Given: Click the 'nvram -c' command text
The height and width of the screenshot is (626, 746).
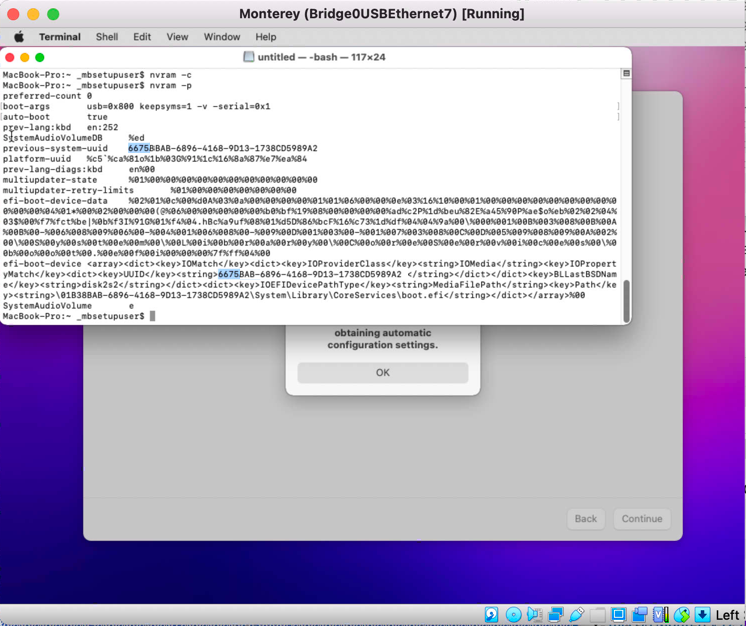Looking at the screenshot, I should 170,75.
